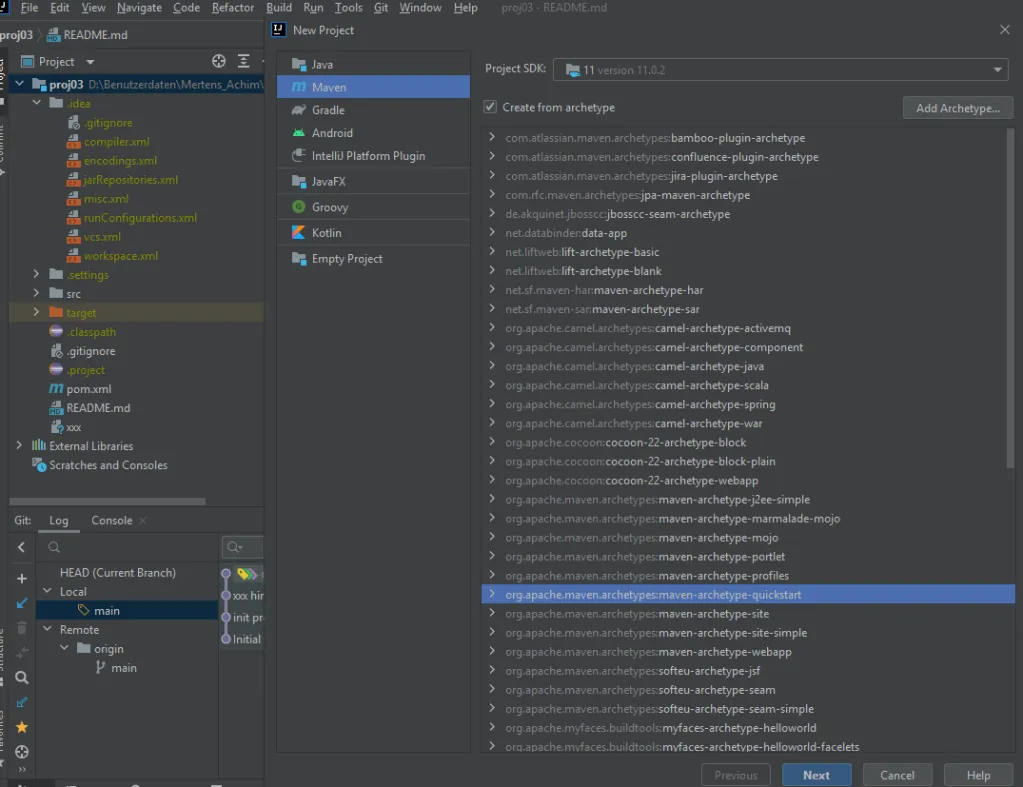Image resolution: width=1023 pixels, height=787 pixels.
Task: Collapse the .idea folder
Action: click(x=37, y=103)
